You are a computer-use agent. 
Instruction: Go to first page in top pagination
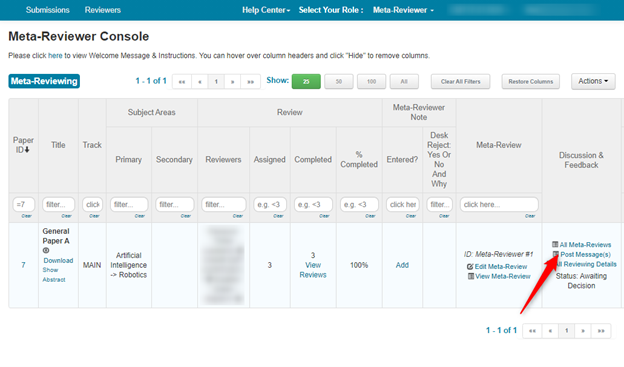tap(182, 82)
